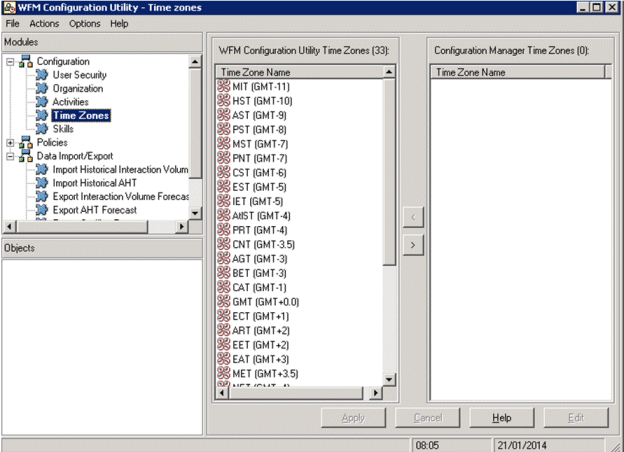
Task: Click the Help button
Action: point(502,417)
